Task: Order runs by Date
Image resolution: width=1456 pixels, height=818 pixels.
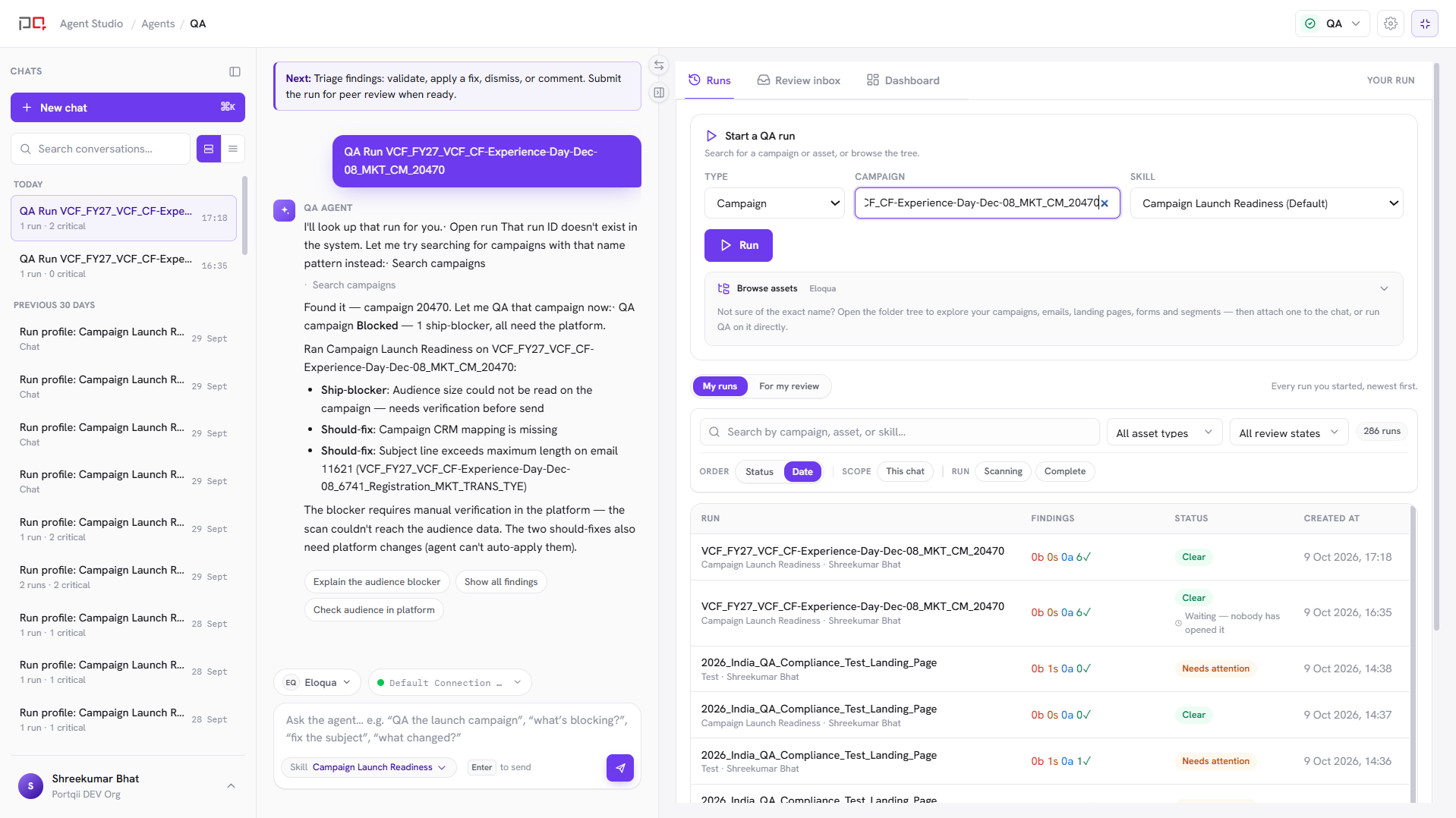Action: 802,471
